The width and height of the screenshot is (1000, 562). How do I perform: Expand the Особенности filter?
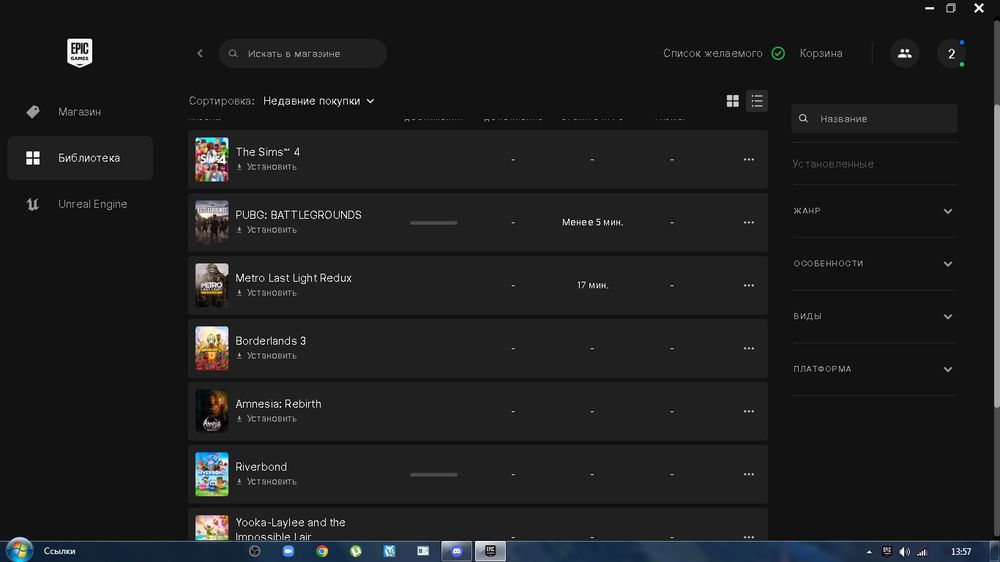tap(874, 263)
